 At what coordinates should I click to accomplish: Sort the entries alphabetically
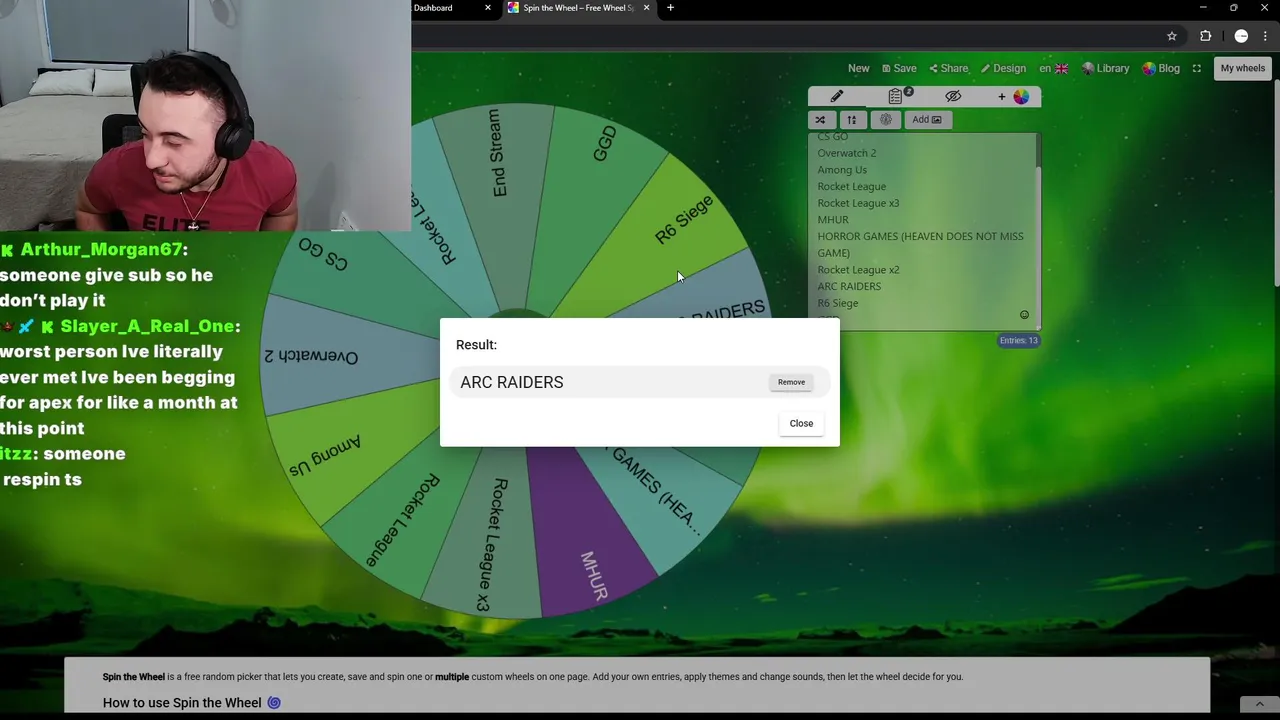coord(852,120)
